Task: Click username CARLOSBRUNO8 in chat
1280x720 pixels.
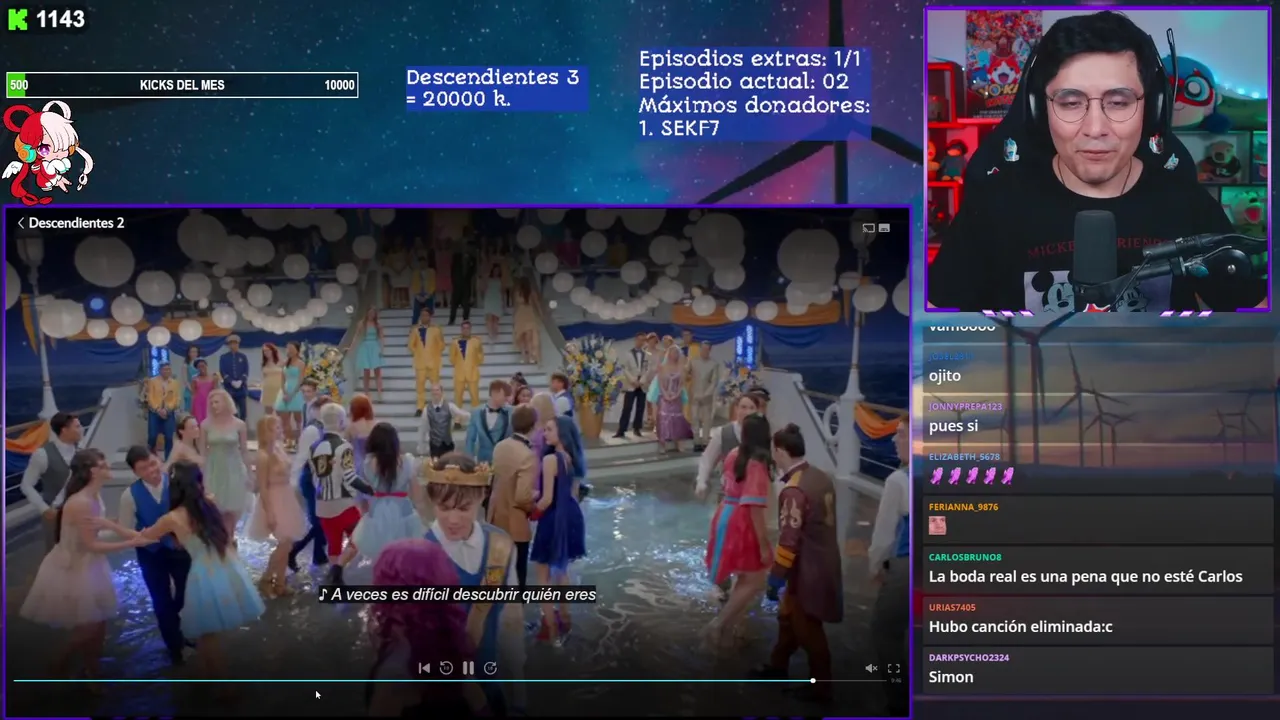Action: (x=965, y=557)
